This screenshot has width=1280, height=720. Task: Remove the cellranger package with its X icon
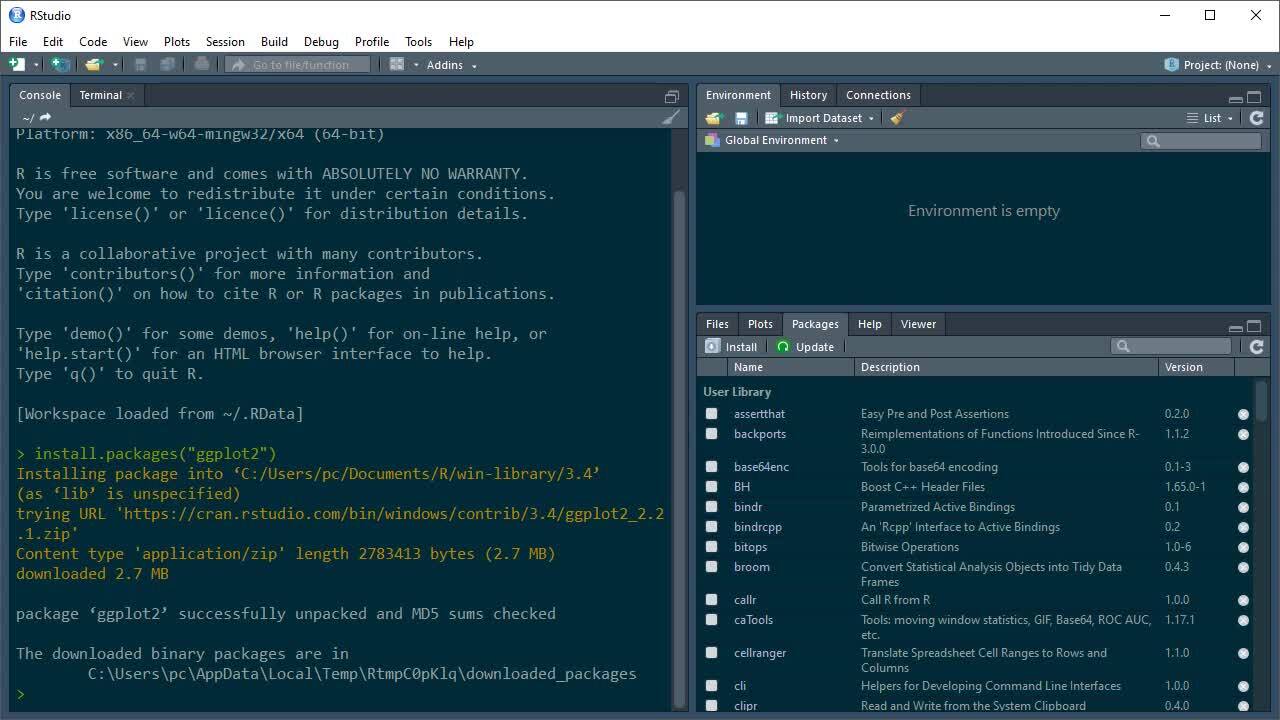[x=1243, y=653]
